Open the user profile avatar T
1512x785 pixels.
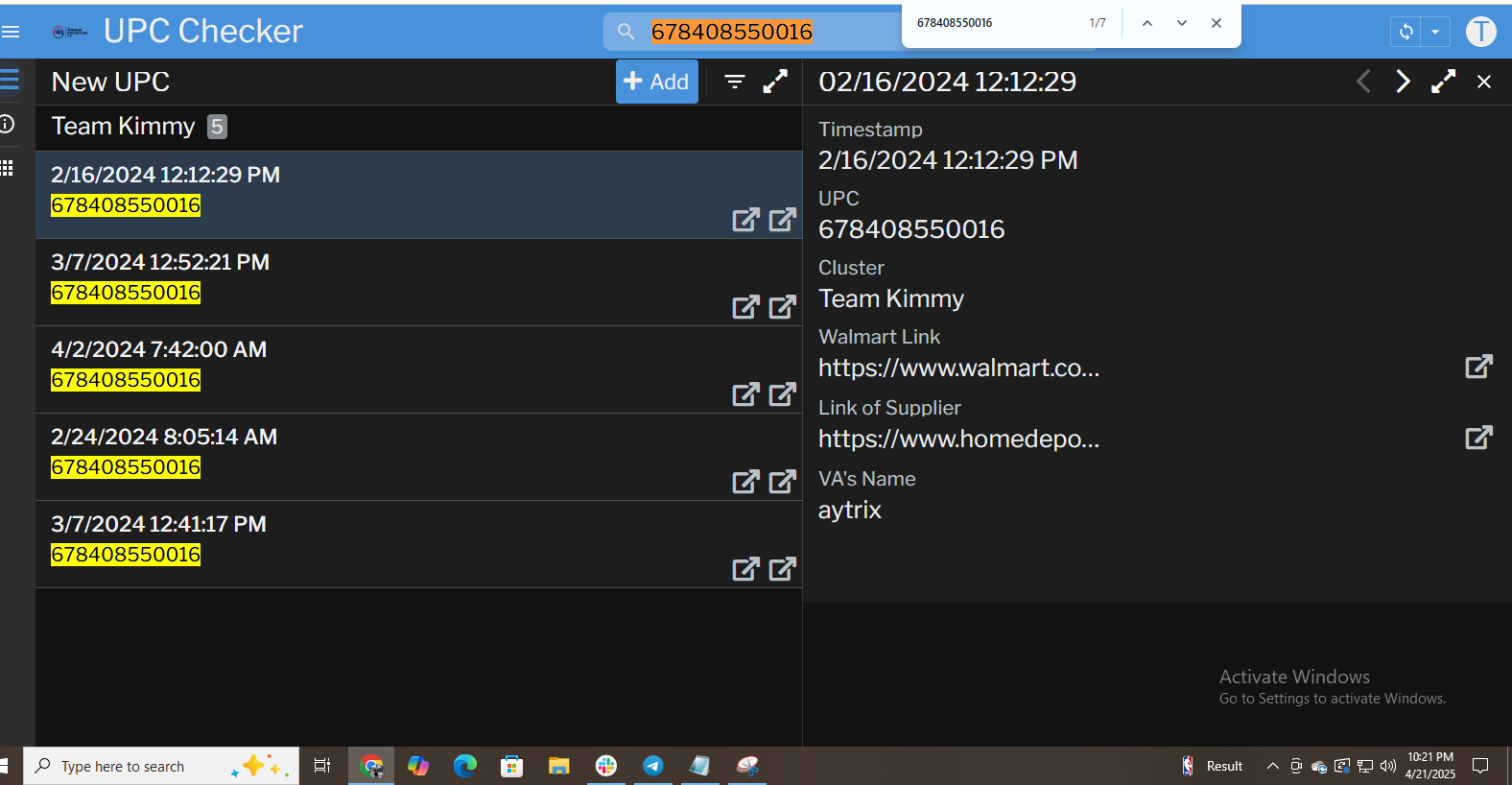click(x=1480, y=32)
